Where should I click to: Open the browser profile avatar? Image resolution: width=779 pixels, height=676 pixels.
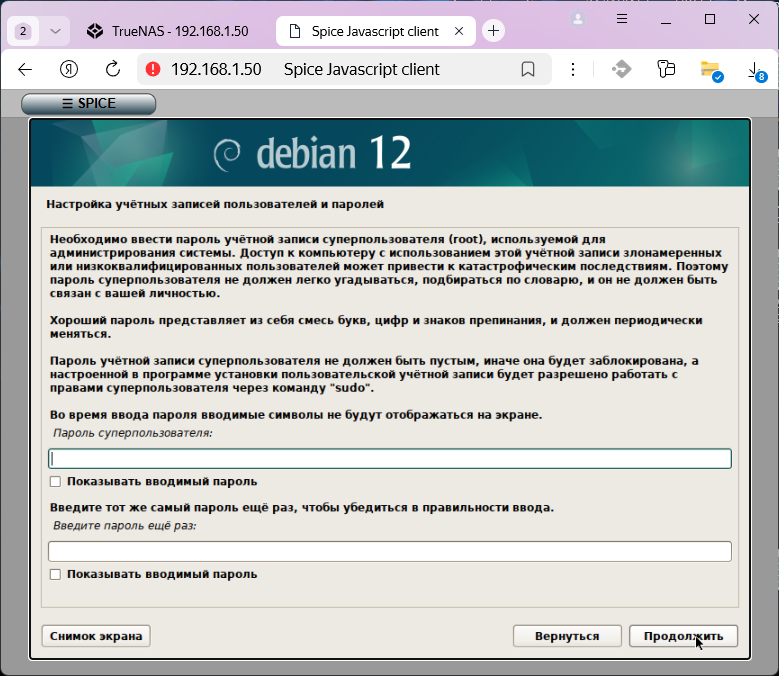[x=578, y=19]
